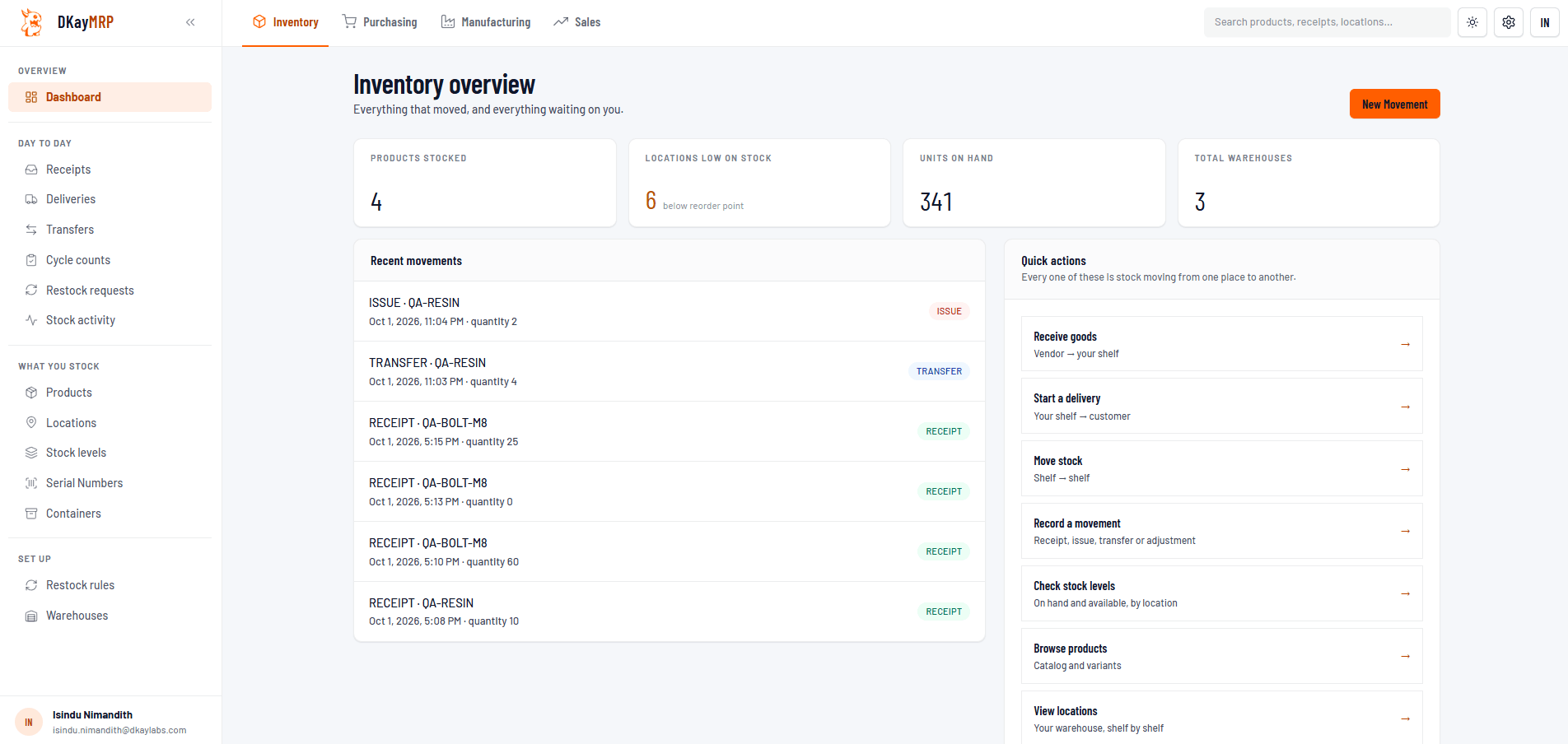This screenshot has width=1568, height=744.
Task: Start a delivery from quick actions
Action: [x=1222, y=407]
